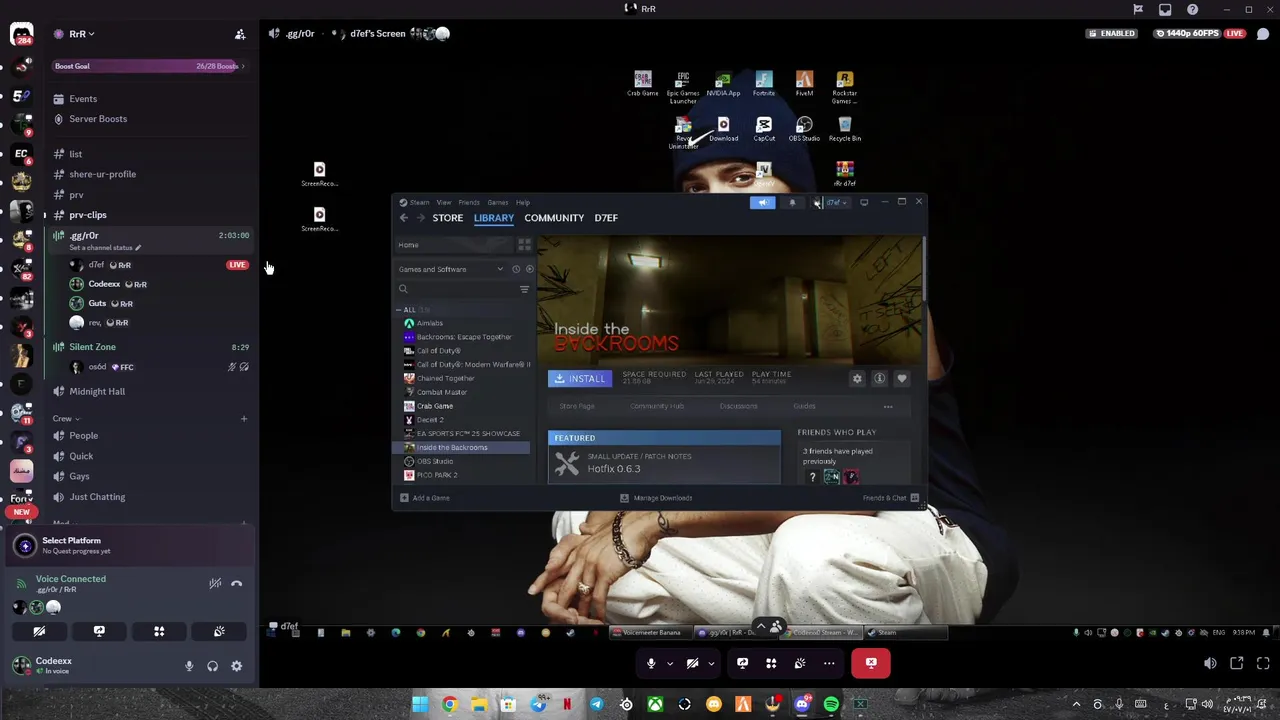Image resolution: width=1280 pixels, height=720 pixels.
Task: Open the Boost Goal progress bar
Action: pos(150,66)
